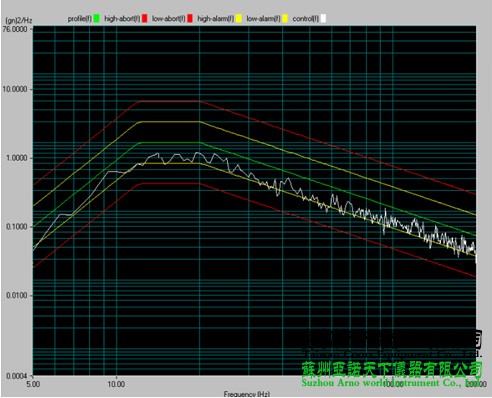Image resolution: width=492 pixels, height=398 pixels.
Task: Click the white control(f) legend swatch
Action: [323, 19]
